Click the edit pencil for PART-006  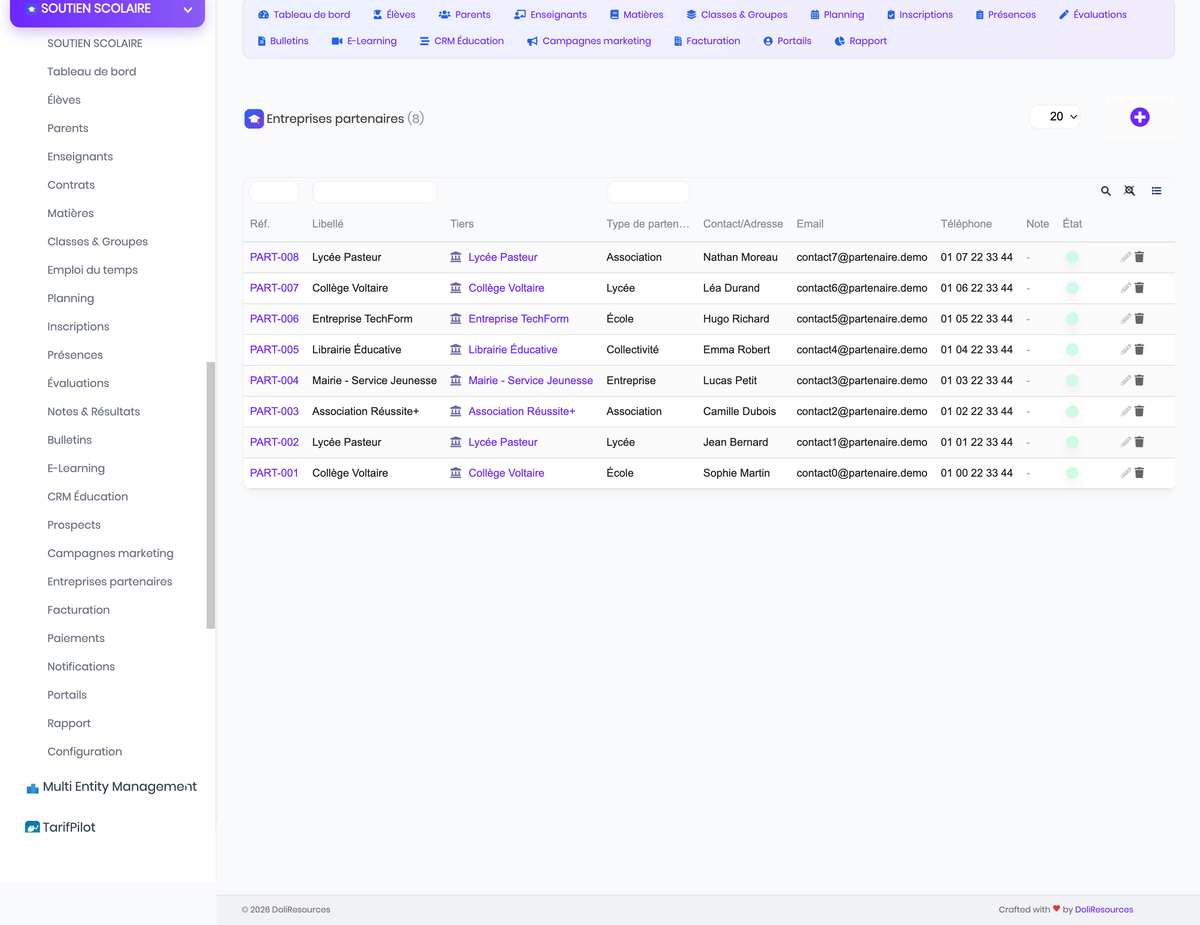(x=1125, y=319)
